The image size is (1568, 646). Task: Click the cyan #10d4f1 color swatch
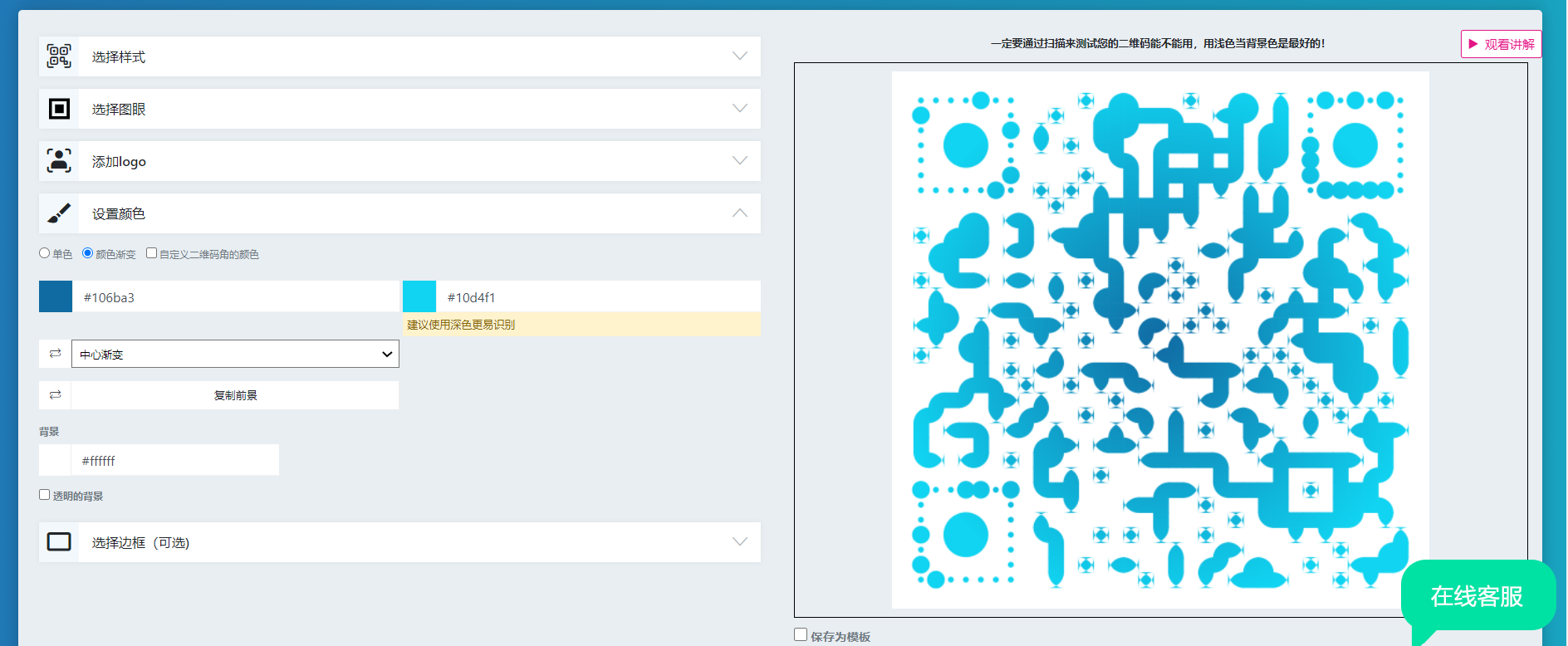tap(419, 296)
